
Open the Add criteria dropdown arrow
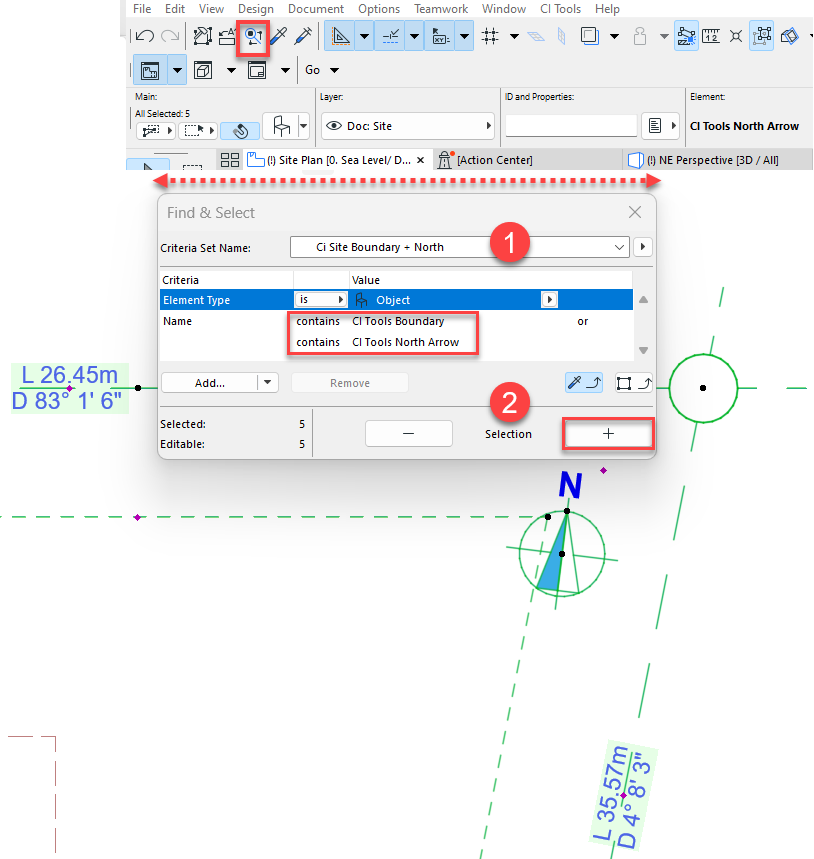[267, 382]
